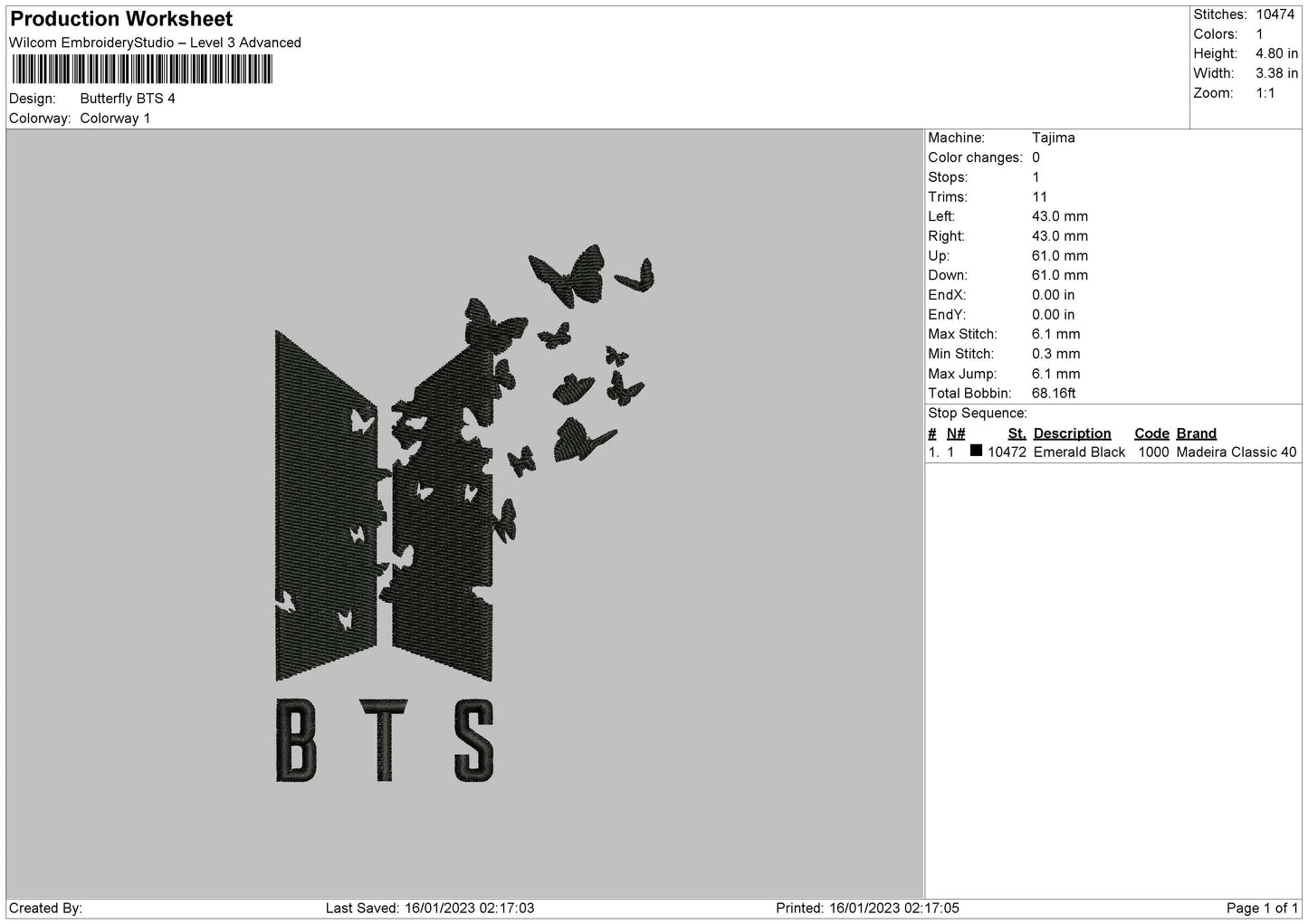Click the barcode image under the title

(142, 69)
